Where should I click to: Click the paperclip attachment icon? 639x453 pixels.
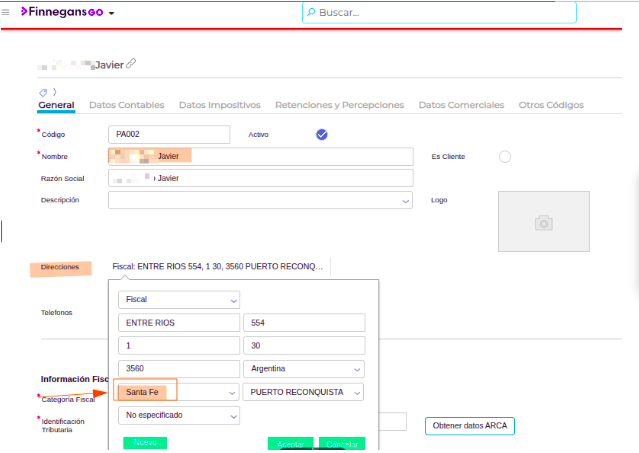(x=131, y=64)
